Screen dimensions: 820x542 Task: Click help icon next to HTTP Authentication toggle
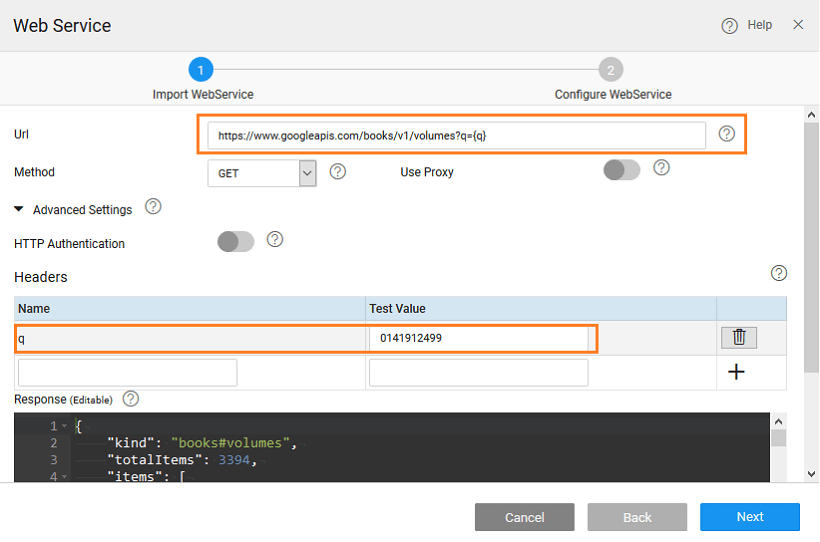(276, 240)
